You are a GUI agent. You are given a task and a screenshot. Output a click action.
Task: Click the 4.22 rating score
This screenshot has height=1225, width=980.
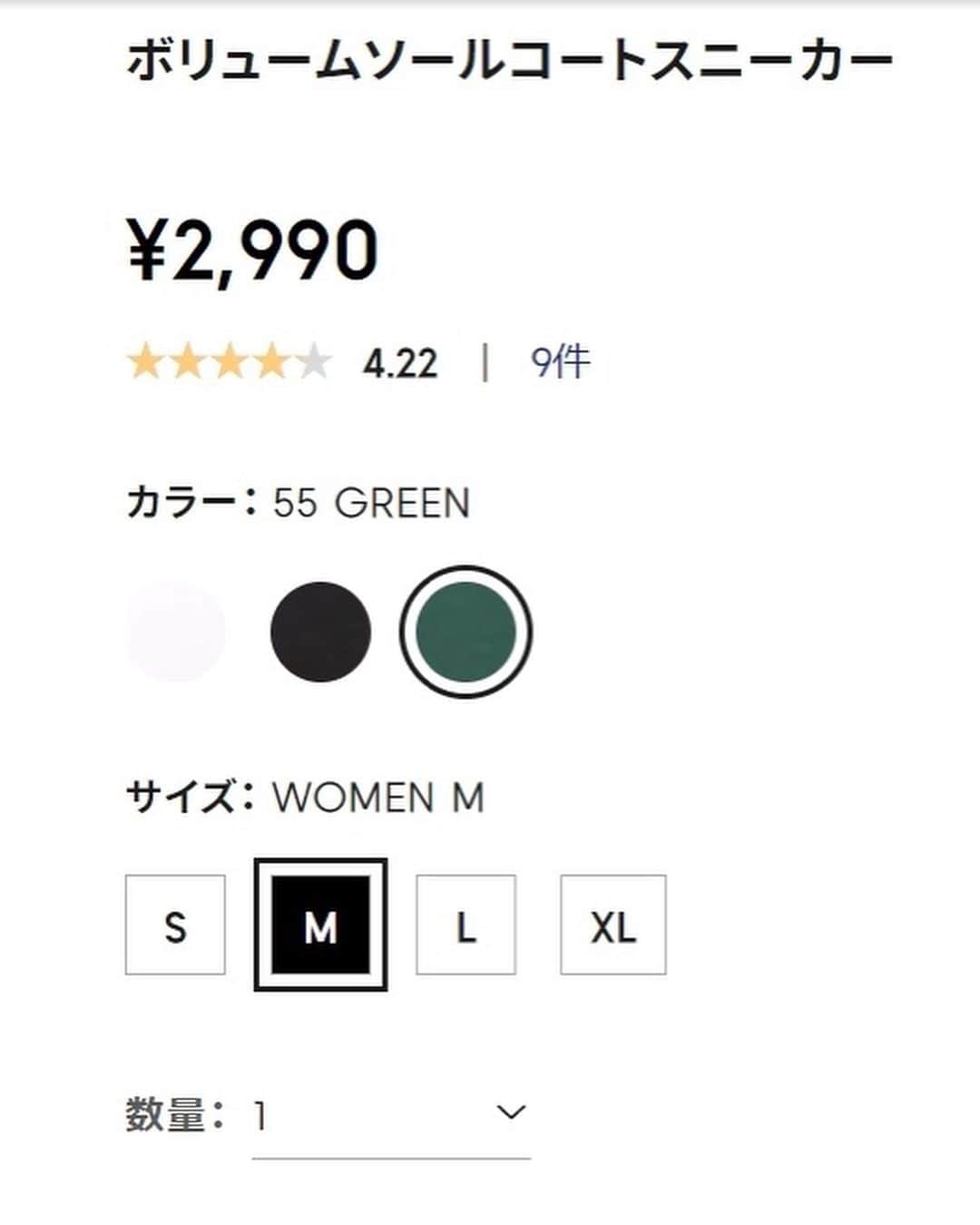click(x=400, y=364)
